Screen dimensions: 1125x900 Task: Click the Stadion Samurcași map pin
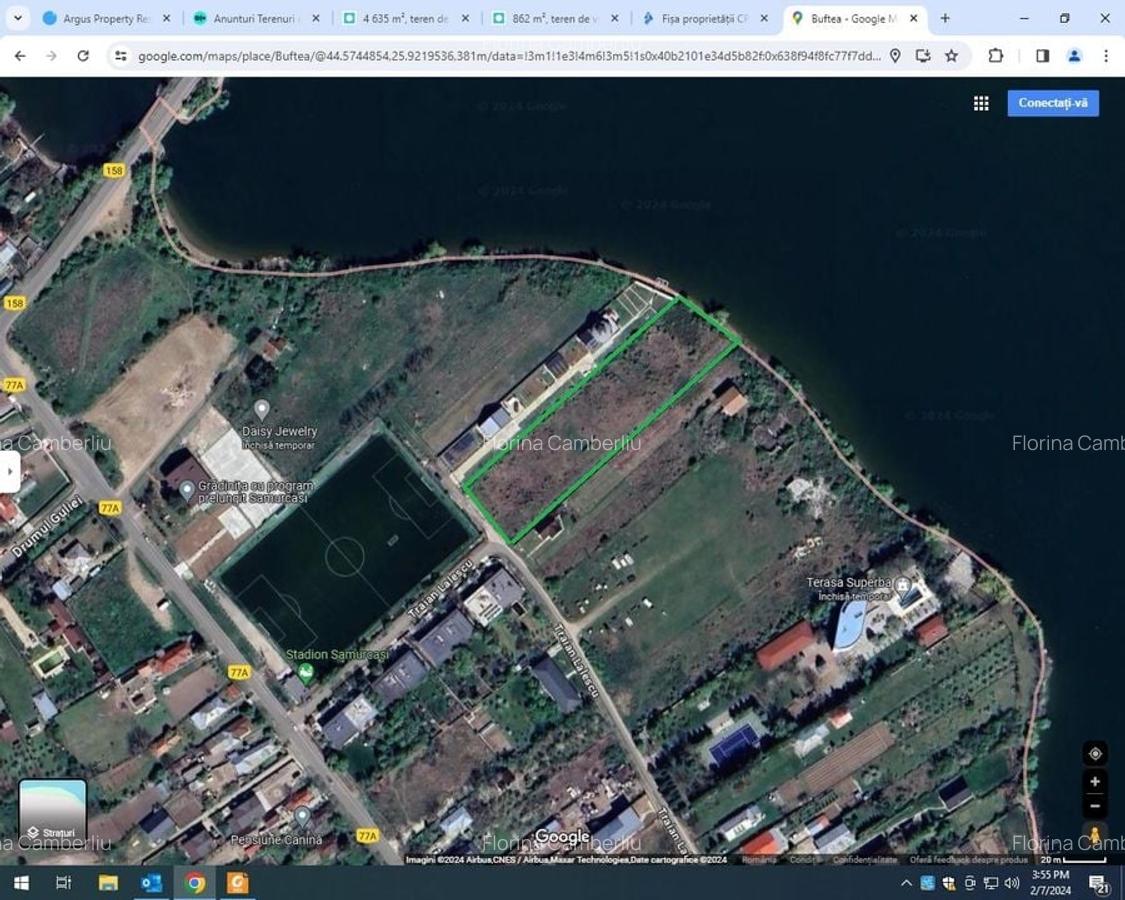pos(307,672)
